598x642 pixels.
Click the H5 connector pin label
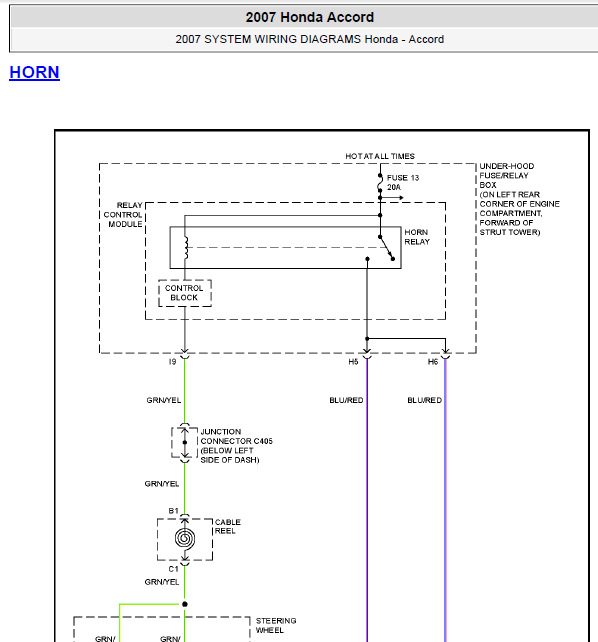tap(353, 362)
